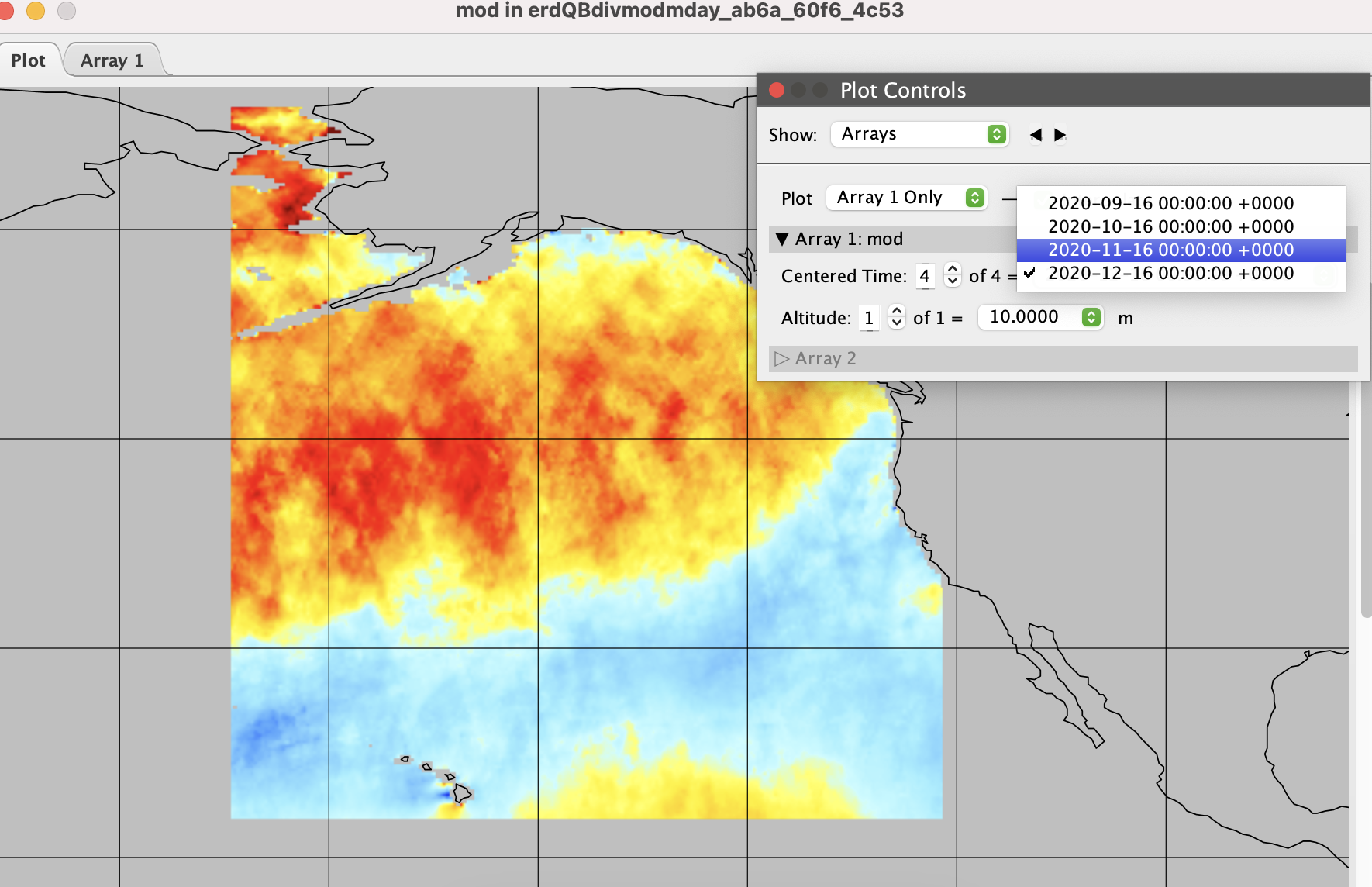Click the Centered Time index field
1372x887 pixels.
click(x=925, y=276)
